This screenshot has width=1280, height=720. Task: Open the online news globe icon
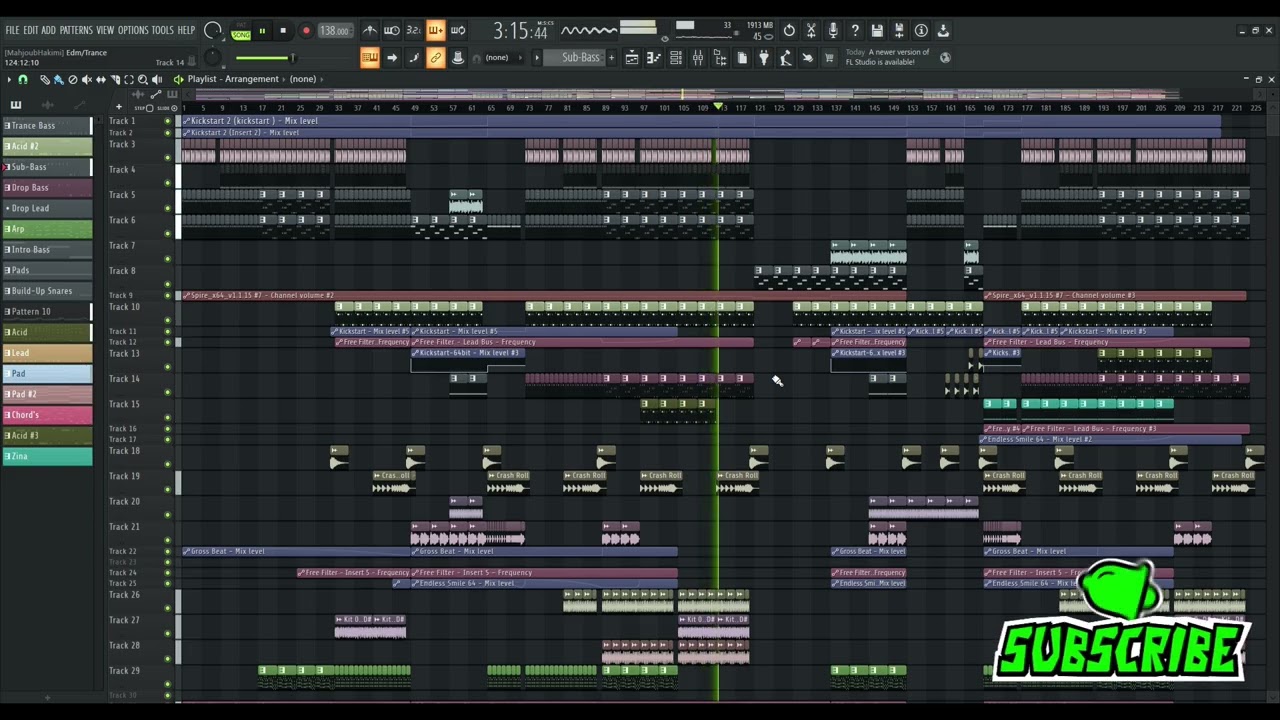tap(945, 58)
